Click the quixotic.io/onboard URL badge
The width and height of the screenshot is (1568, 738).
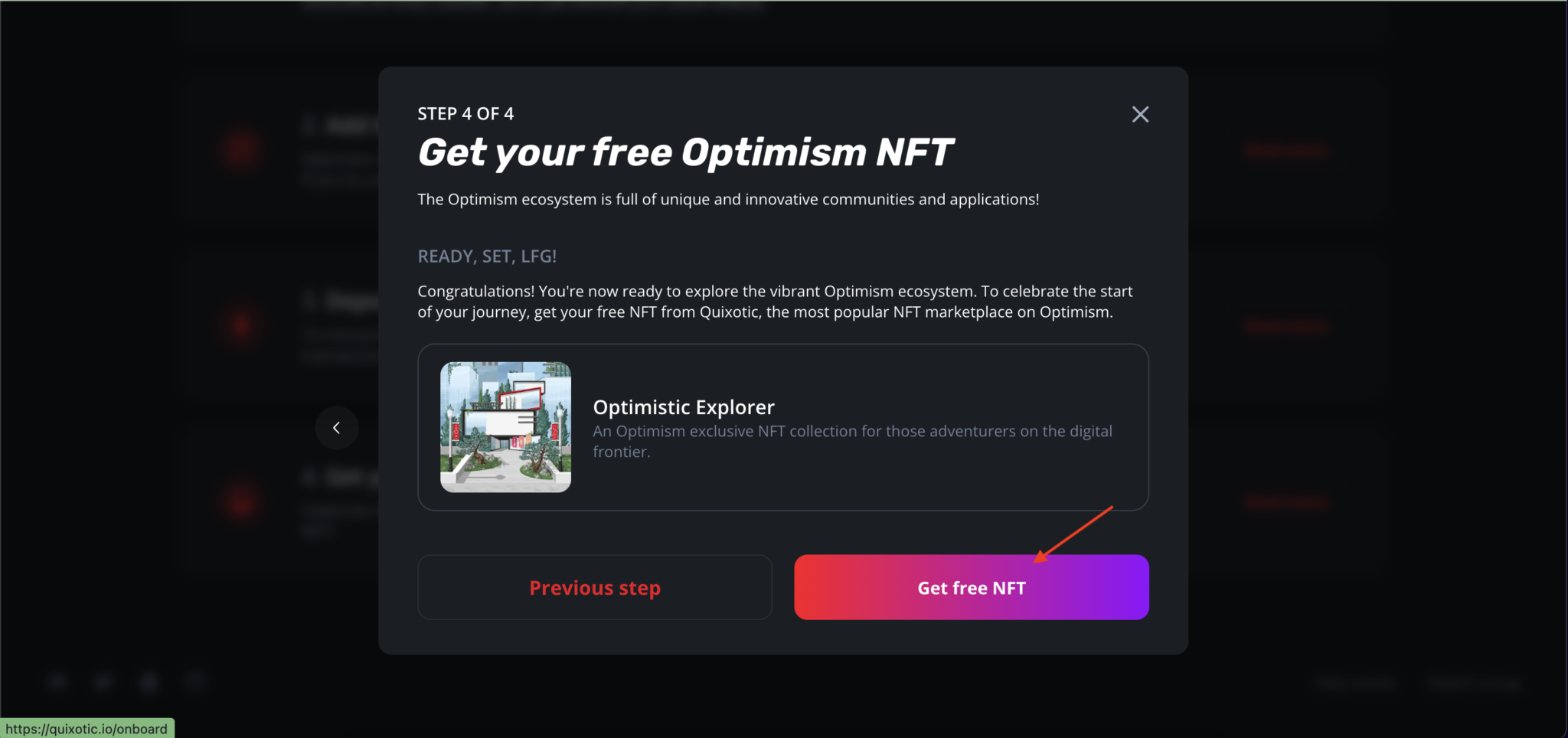click(x=87, y=728)
